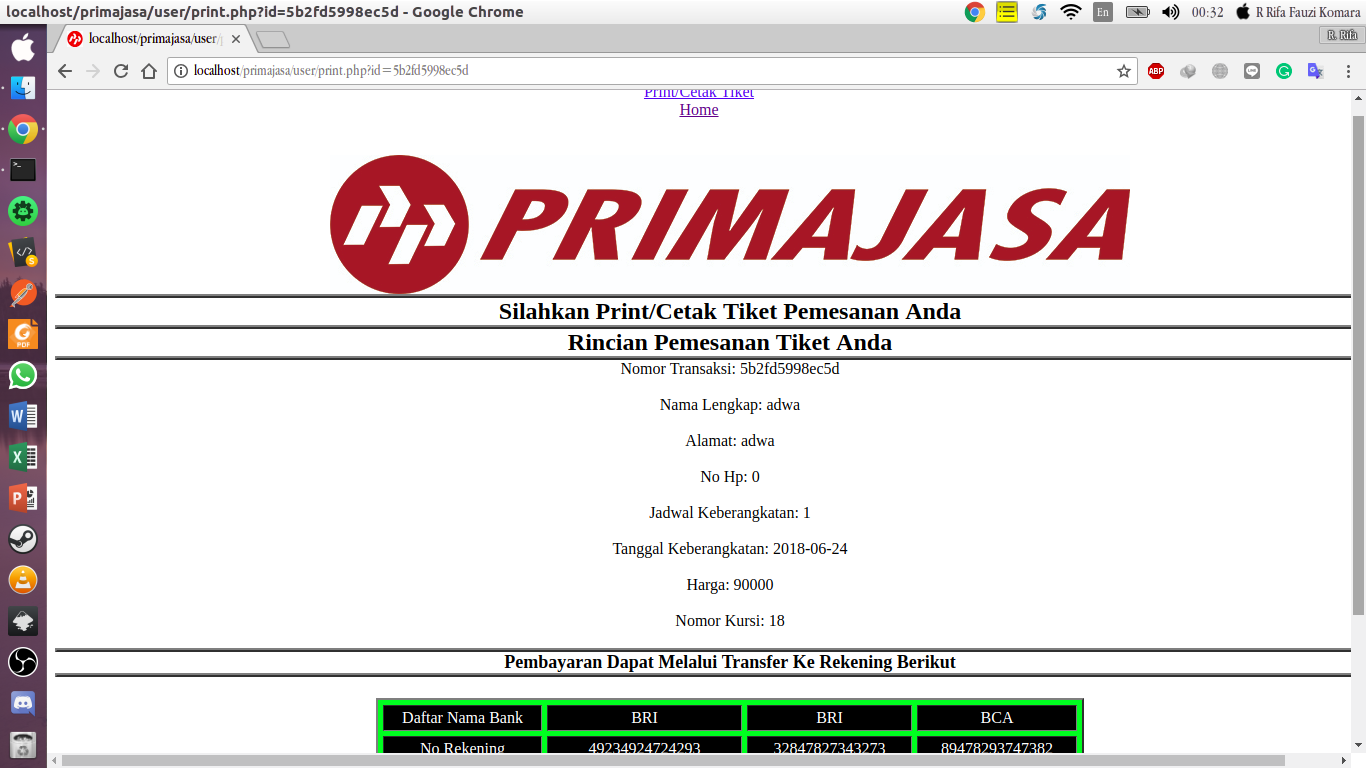Click the Daftar Nama Bank cell
Screen dimensions: 1366x768
pyautogui.click(x=462, y=718)
